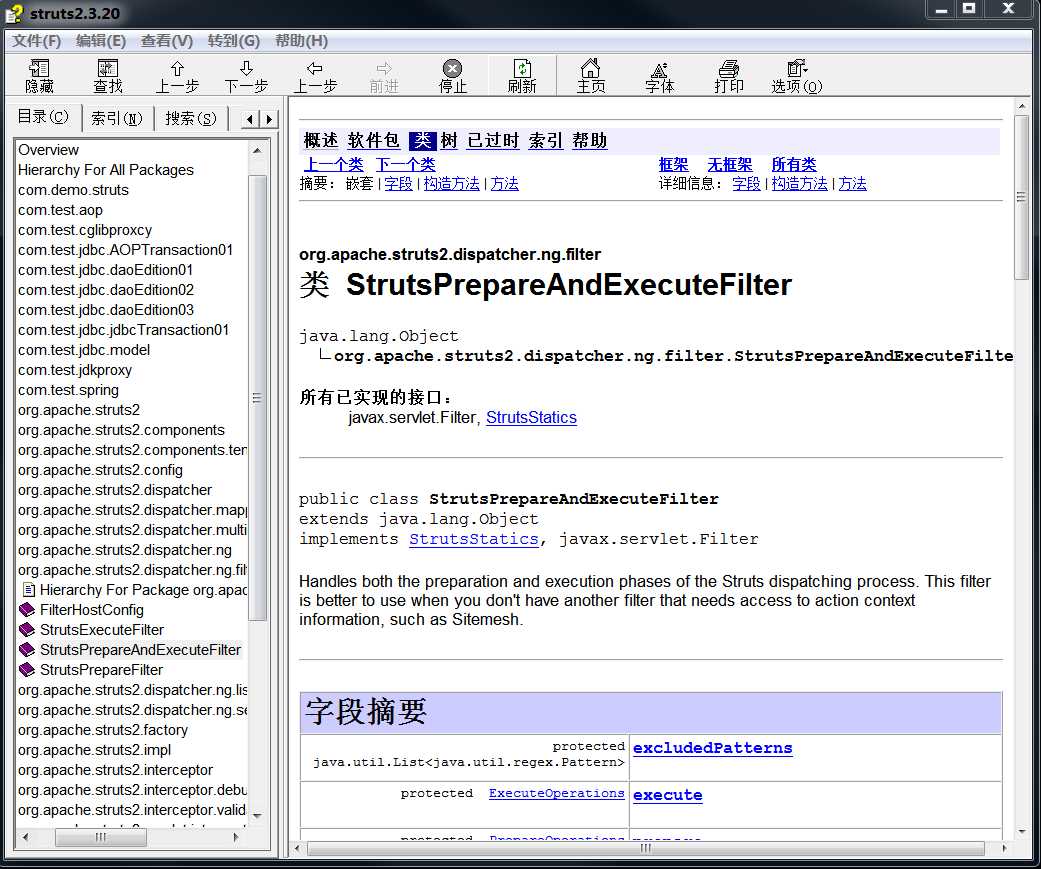The height and width of the screenshot is (869, 1041).
Task: Click the 框架 link
Action: pos(673,164)
